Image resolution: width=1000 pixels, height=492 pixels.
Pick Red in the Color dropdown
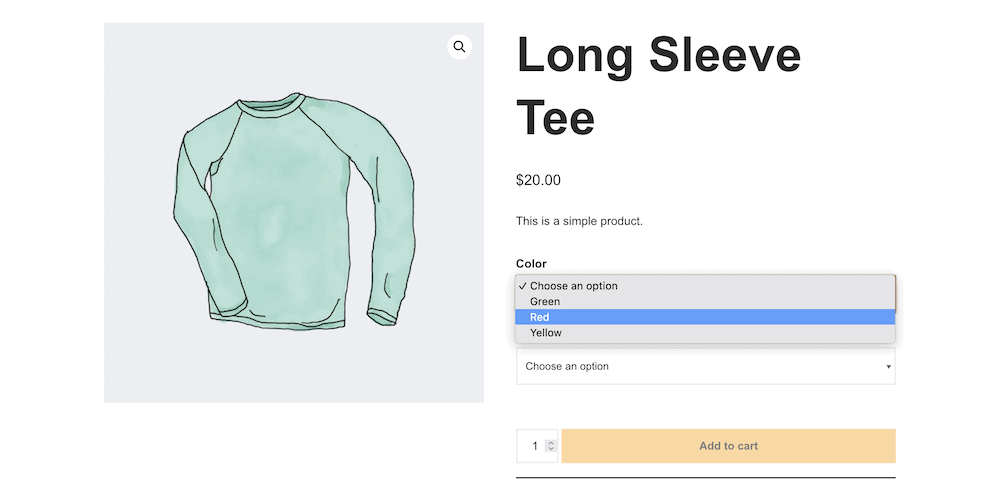tap(540, 317)
